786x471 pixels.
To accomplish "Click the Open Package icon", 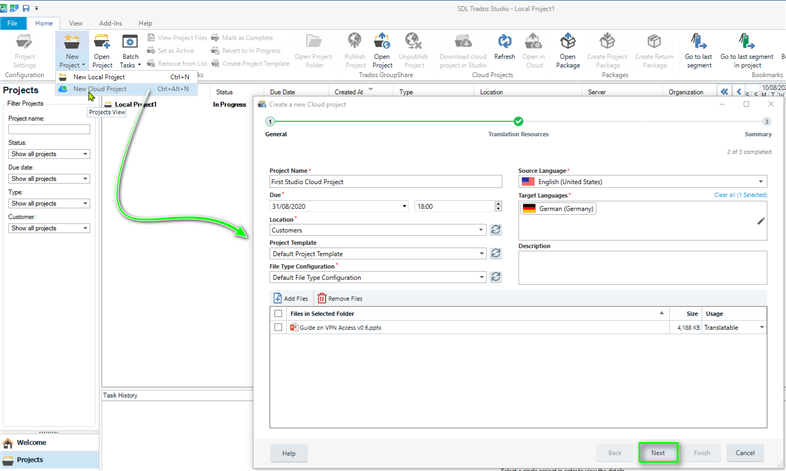I will 567,51.
